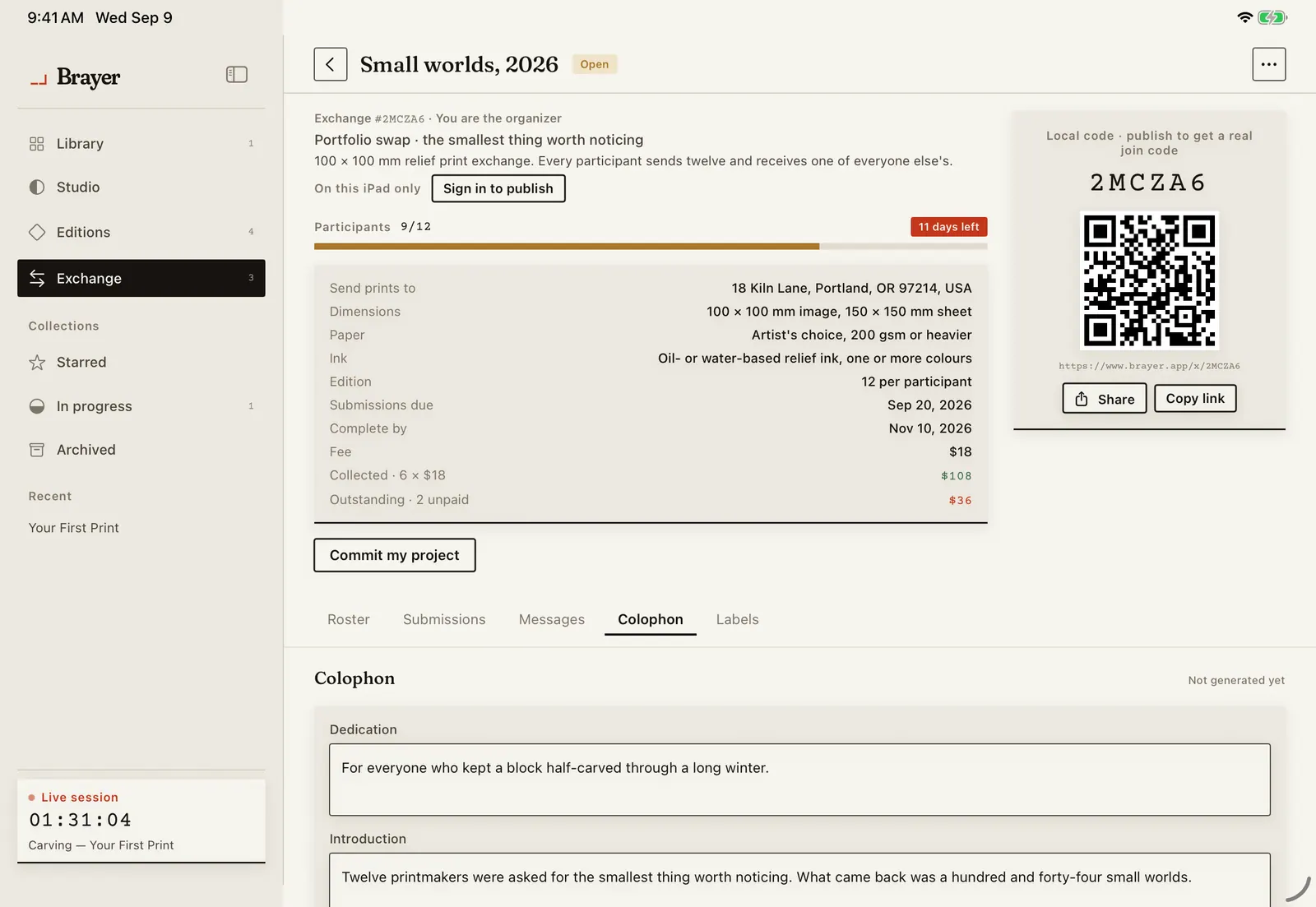Switch to the Roster tab
The width and height of the screenshot is (1316, 907).
pos(349,620)
